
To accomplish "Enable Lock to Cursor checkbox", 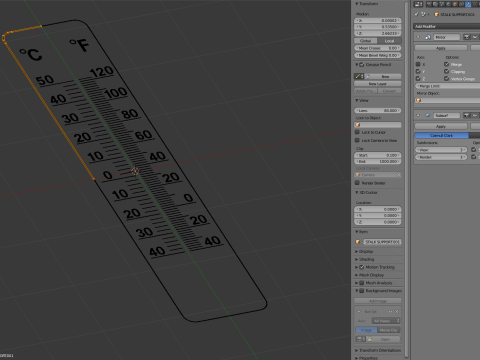I will [357, 132].
